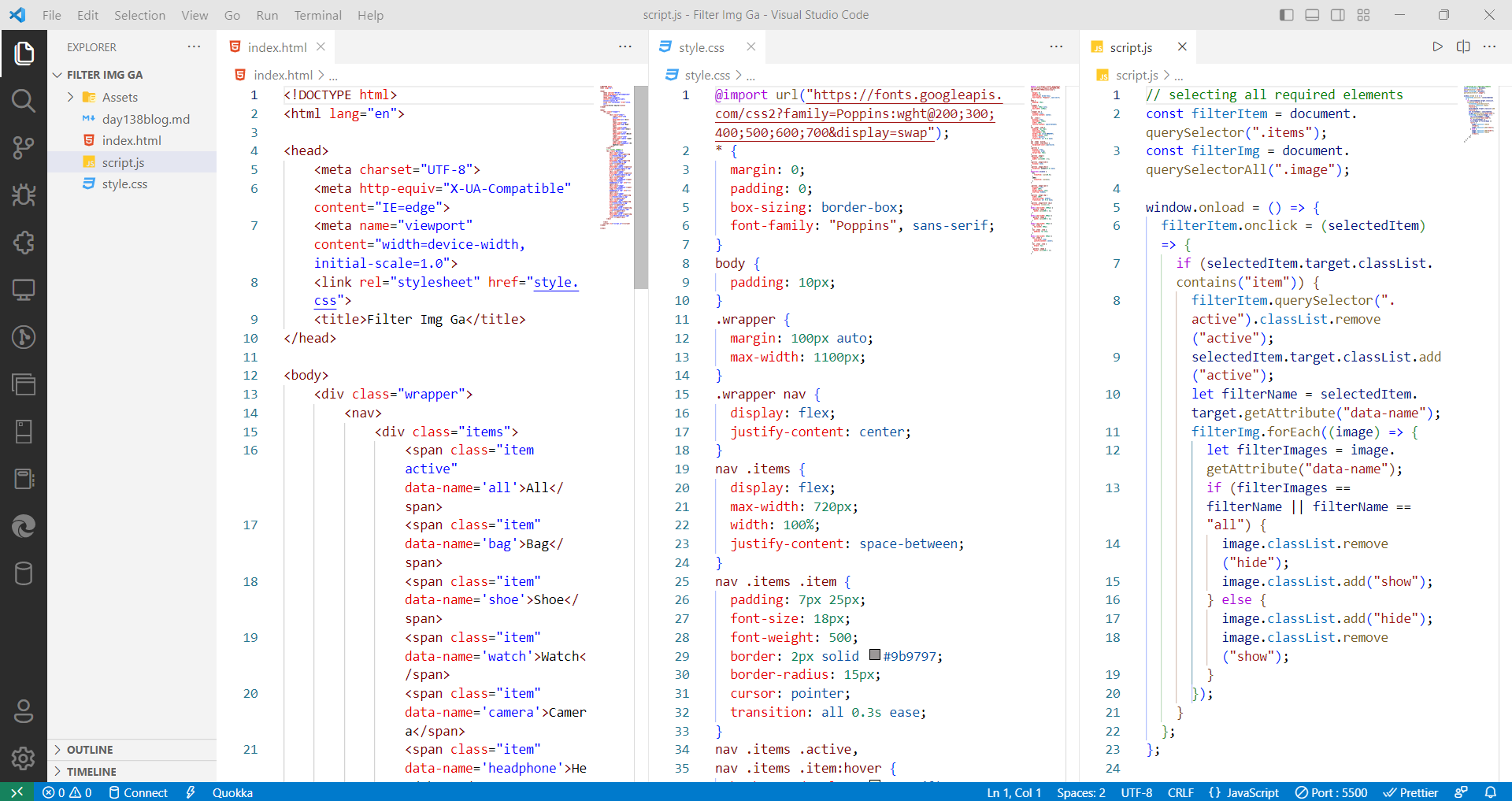
Task: Expand the Assets folder
Action: (x=132, y=97)
